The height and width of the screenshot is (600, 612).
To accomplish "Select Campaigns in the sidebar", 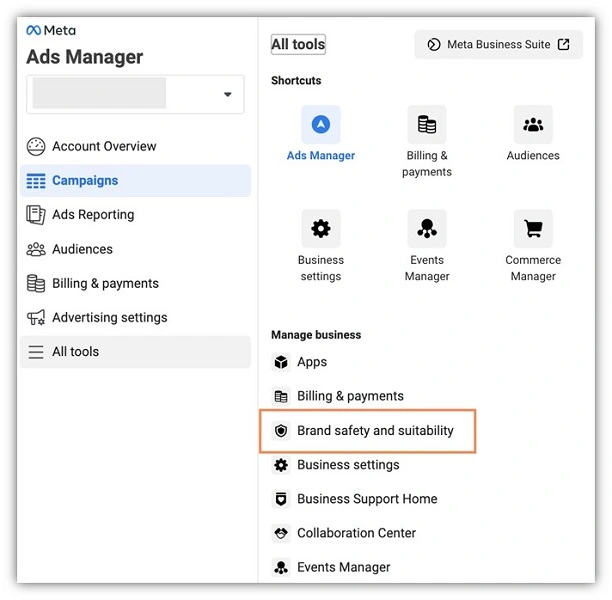I will 135,181.
